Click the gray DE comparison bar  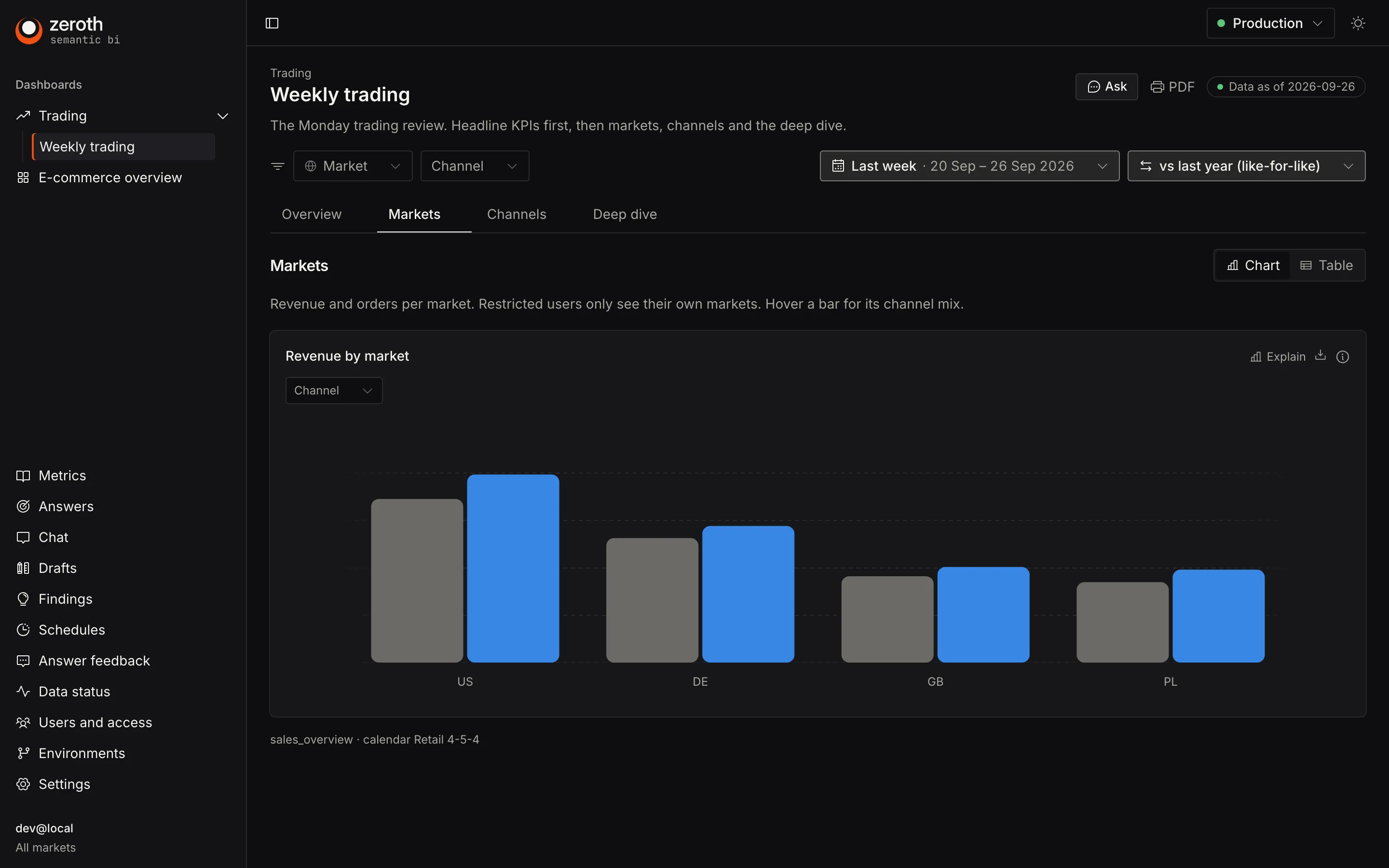click(x=653, y=600)
